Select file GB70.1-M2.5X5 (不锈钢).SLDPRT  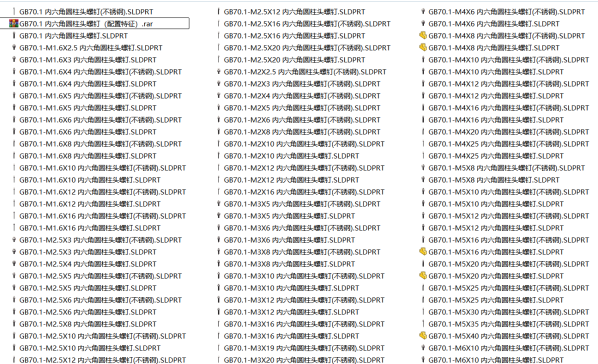tap(101, 276)
